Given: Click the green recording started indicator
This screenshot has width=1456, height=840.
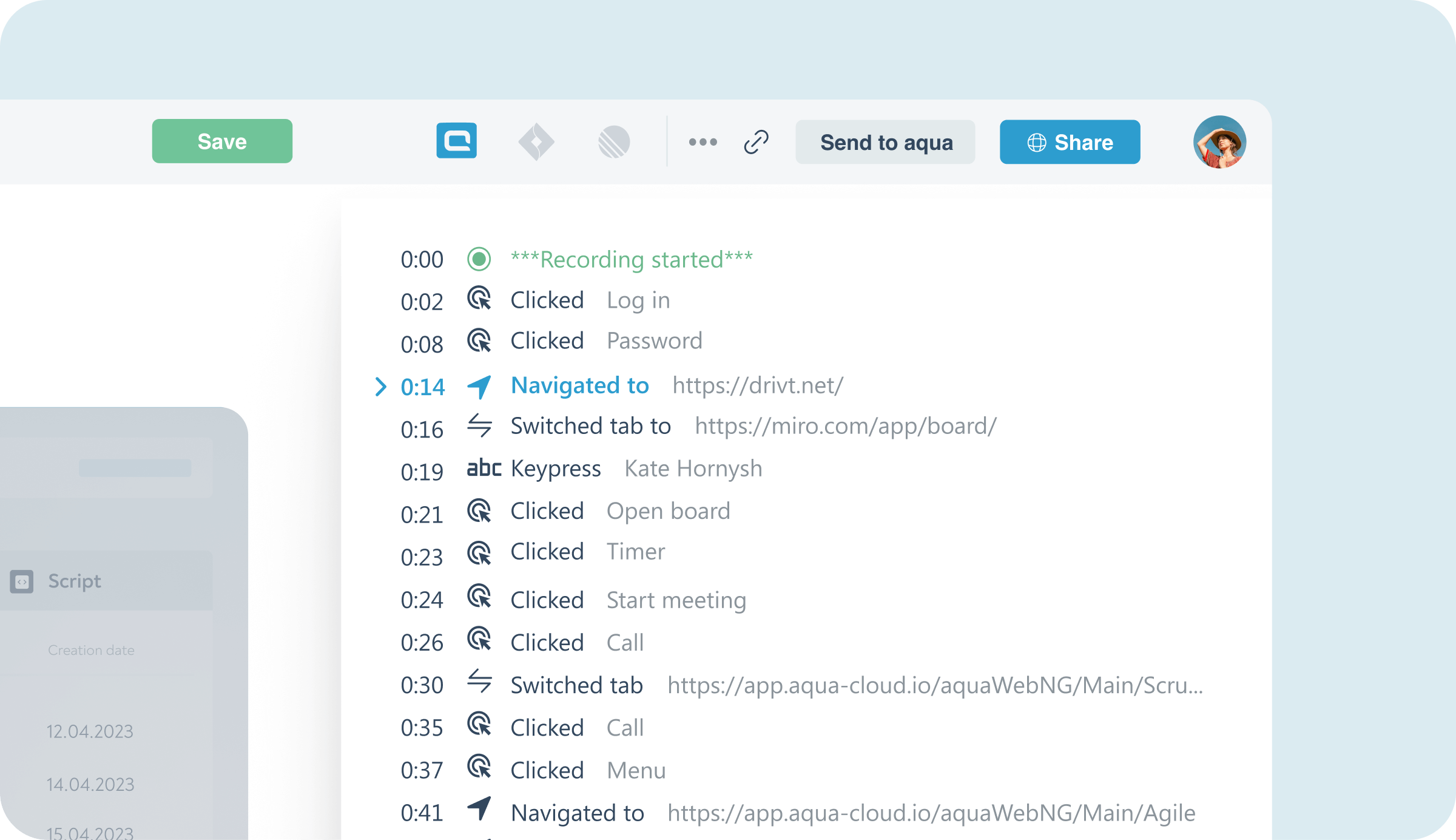Looking at the screenshot, I should (479, 259).
